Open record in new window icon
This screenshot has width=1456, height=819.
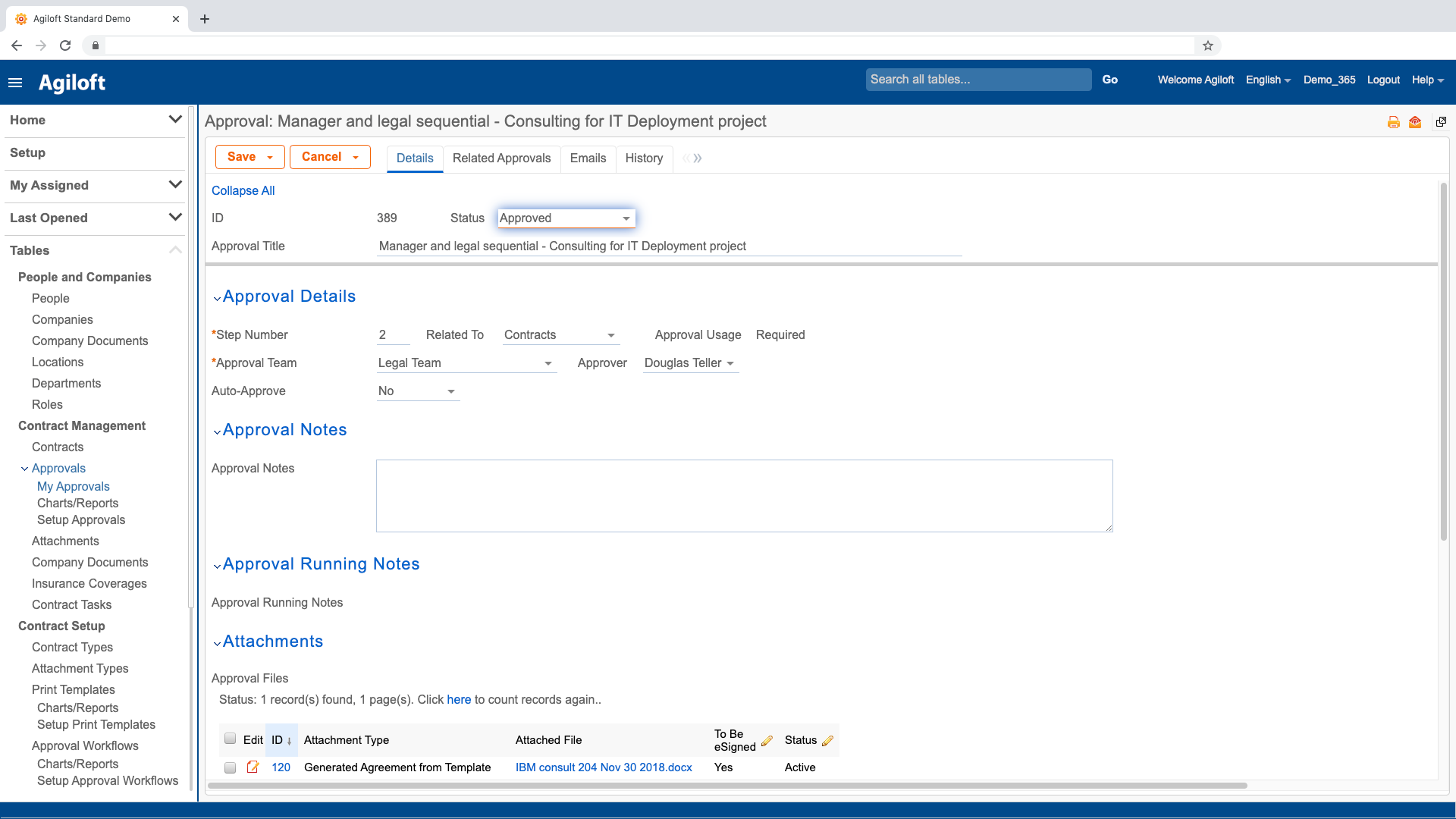coord(1440,121)
